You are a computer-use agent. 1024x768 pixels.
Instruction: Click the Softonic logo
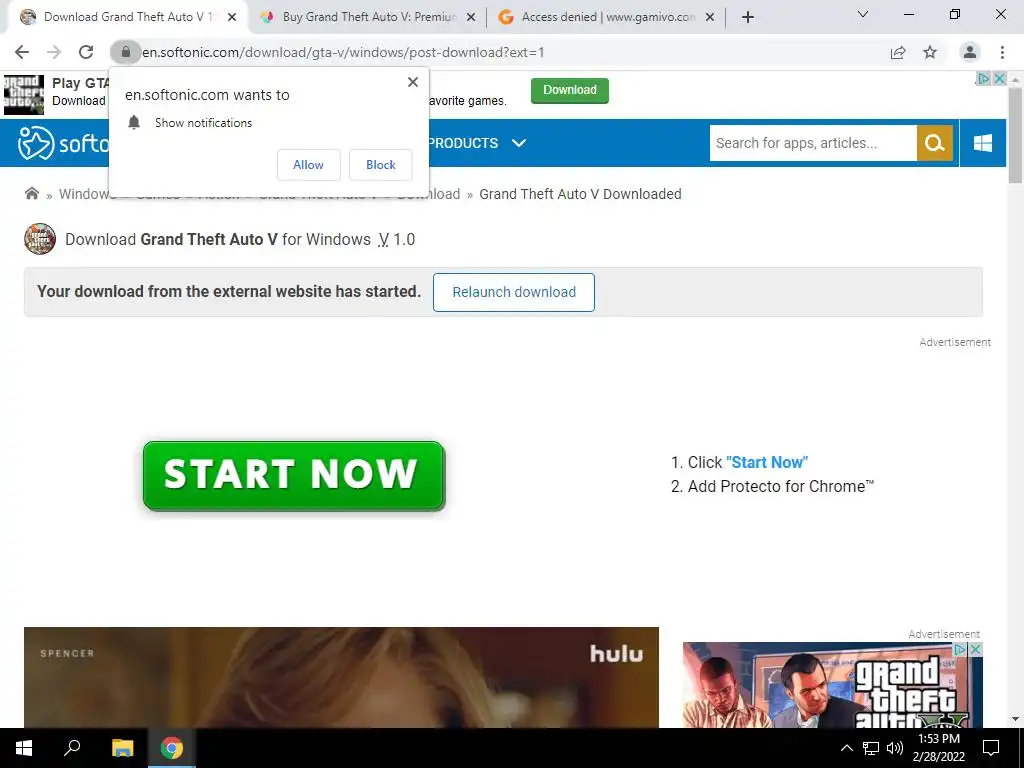point(63,142)
